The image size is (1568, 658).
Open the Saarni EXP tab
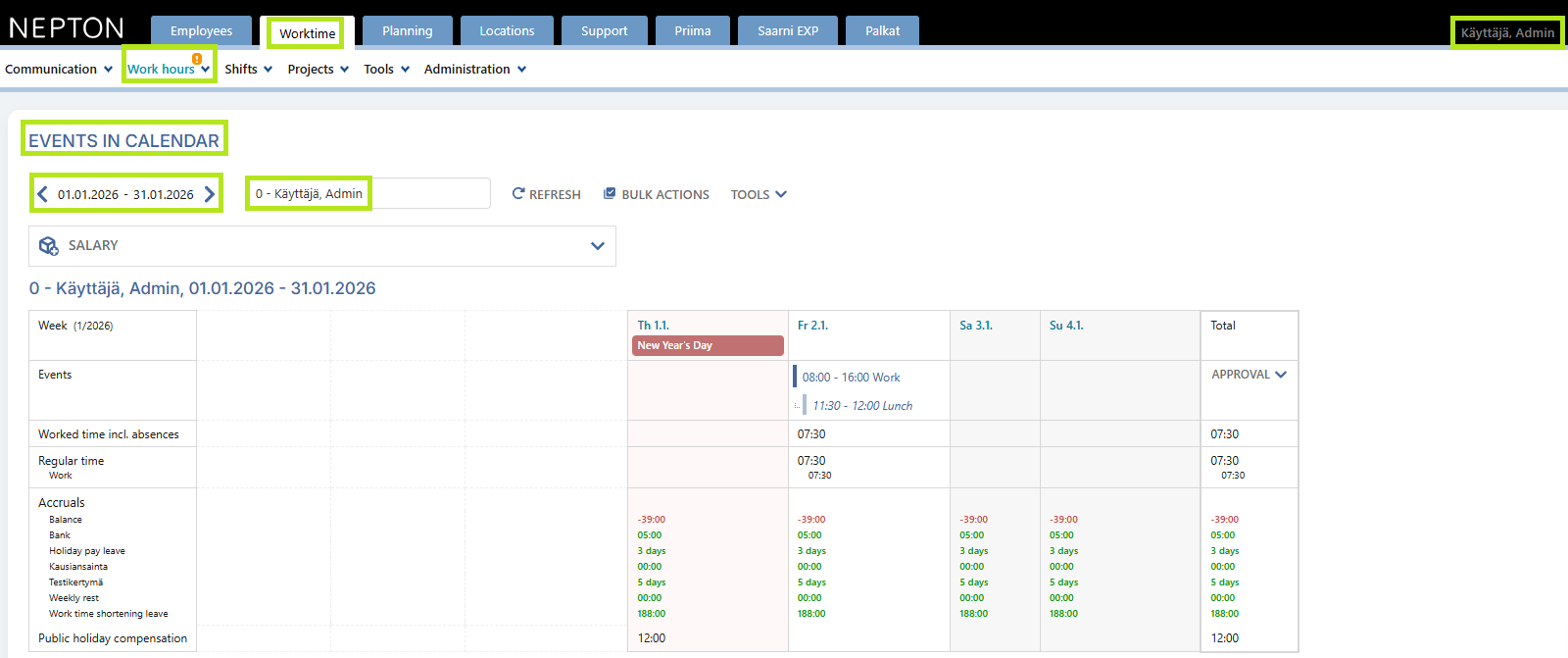pos(788,30)
